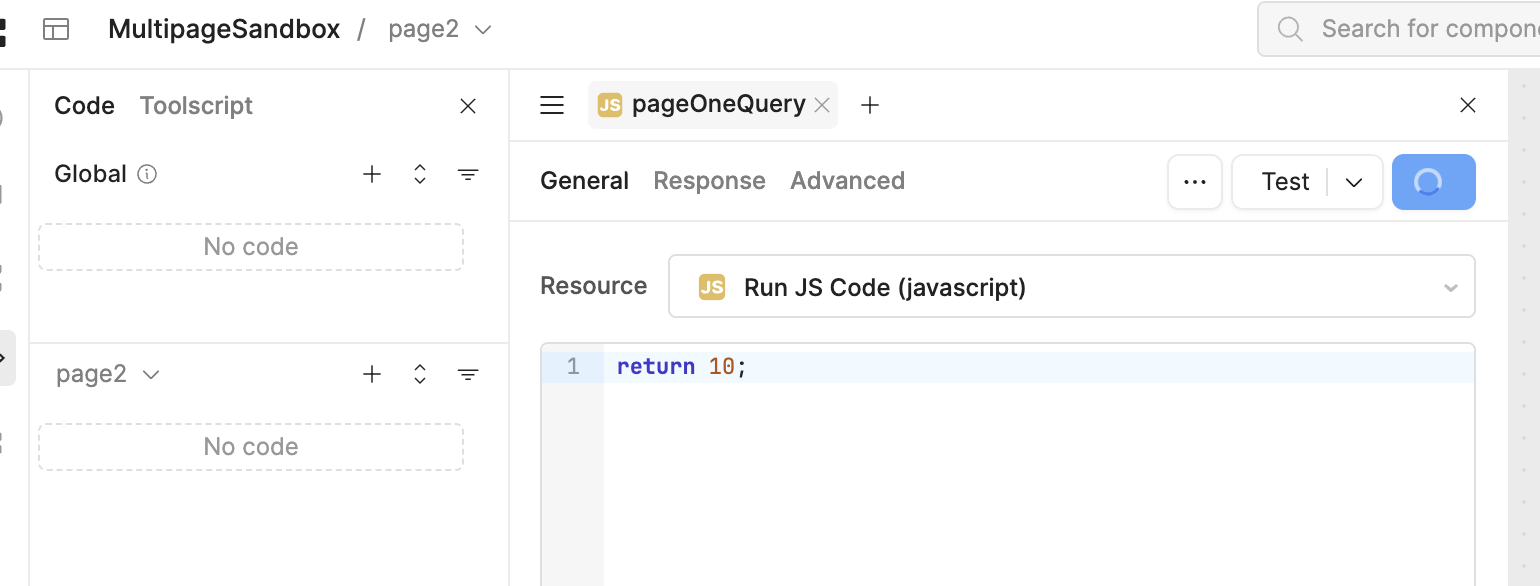Click the Global info icon
The height and width of the screenshot is (586, 1540).
click(147, 174)
